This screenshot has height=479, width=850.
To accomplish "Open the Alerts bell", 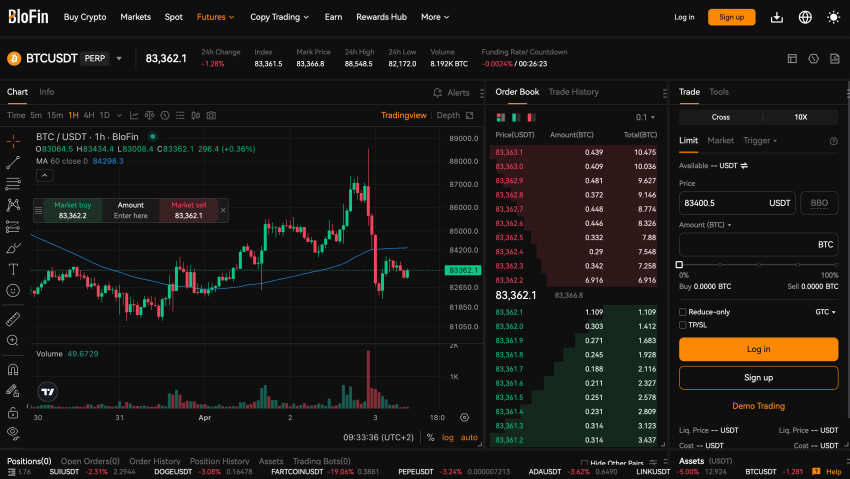I will 451,93.
